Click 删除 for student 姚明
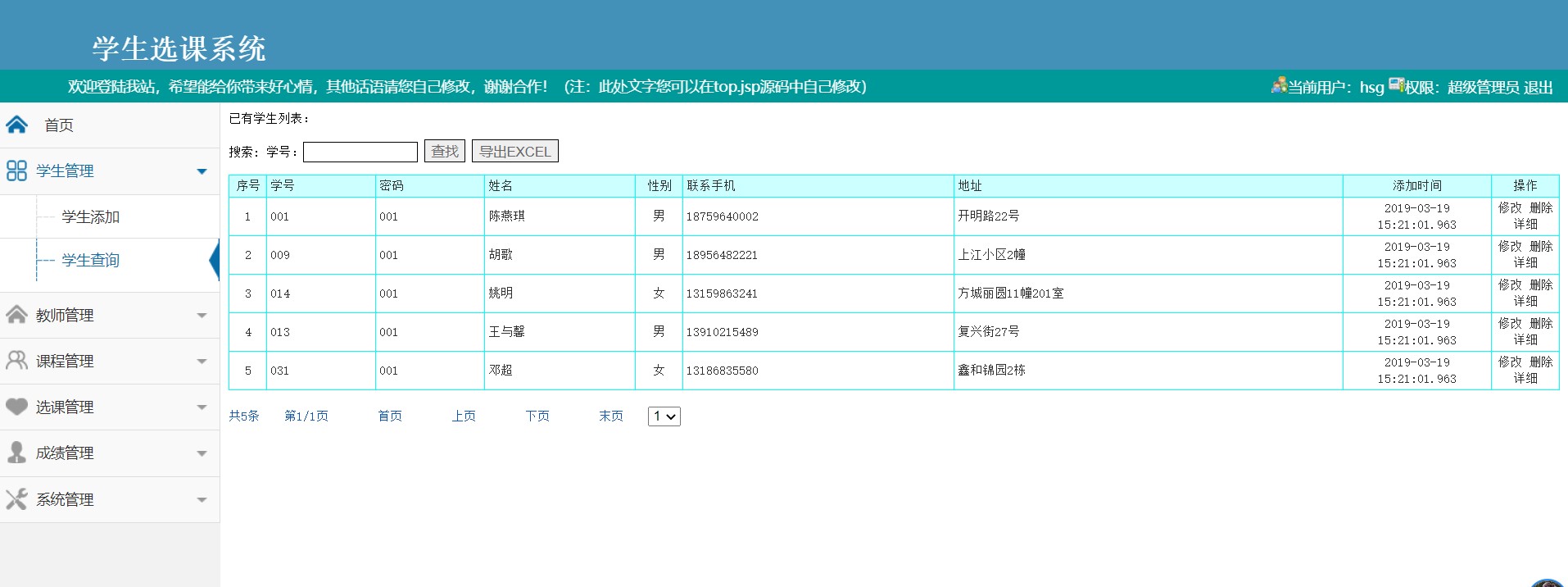This screenshot has height=587, width=1568. click(1541, 285)
